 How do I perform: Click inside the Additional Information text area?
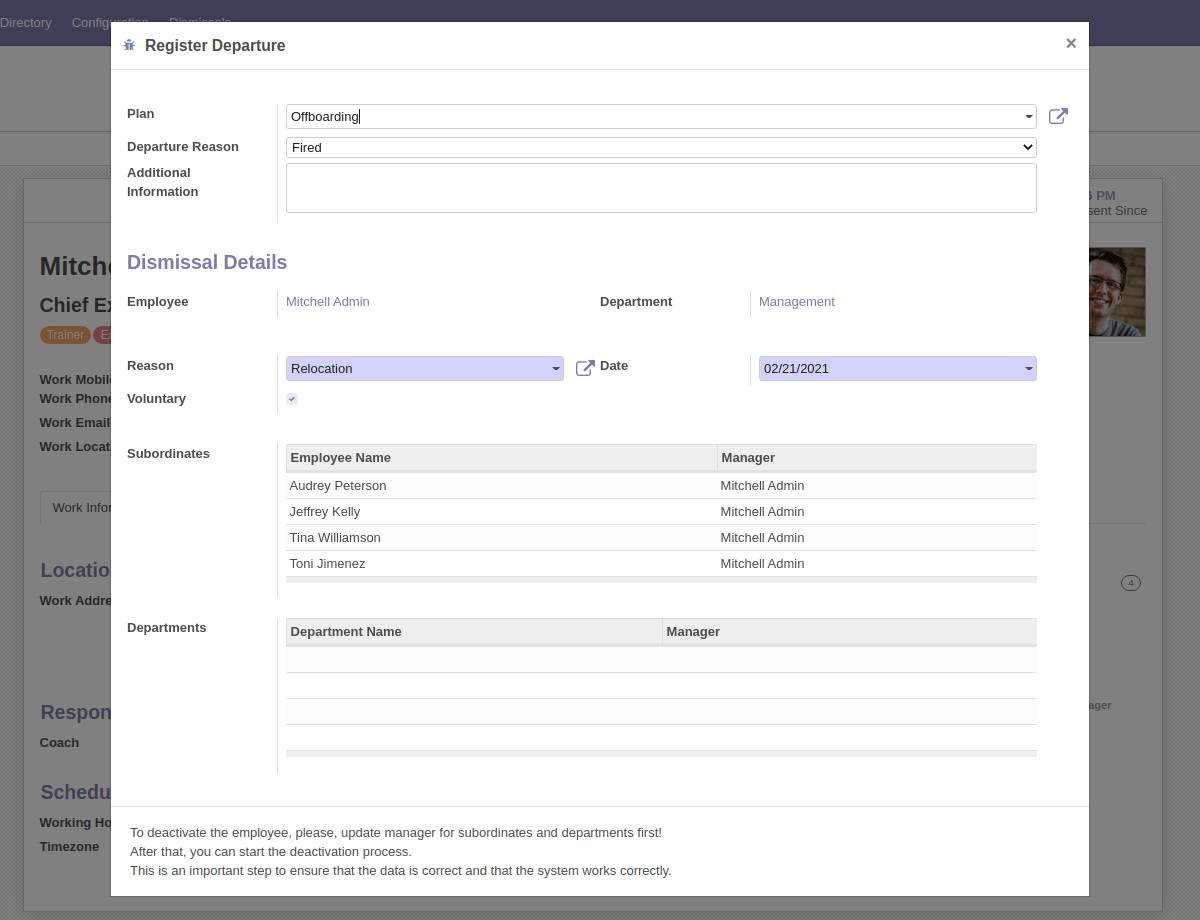pyautogui.click(x=661, y=188)
